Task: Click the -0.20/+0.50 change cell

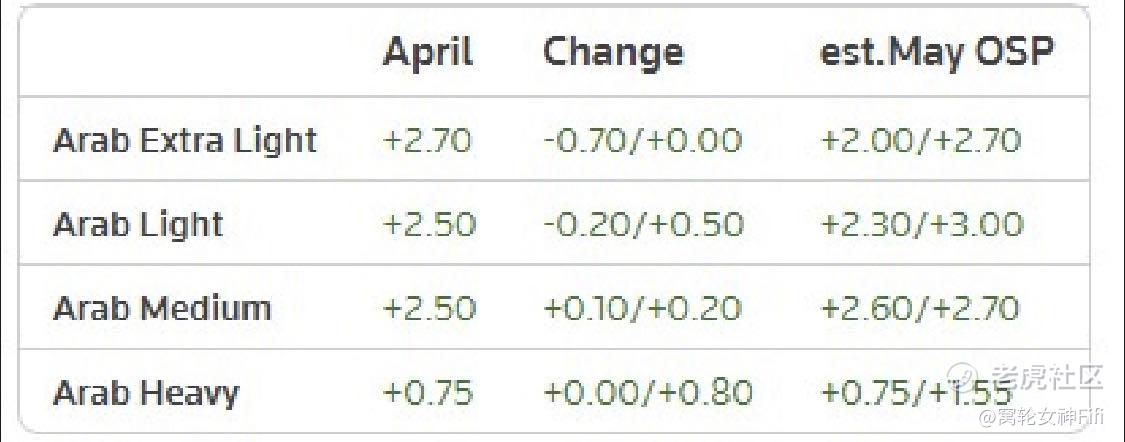Action: click(x=644, y=225)
